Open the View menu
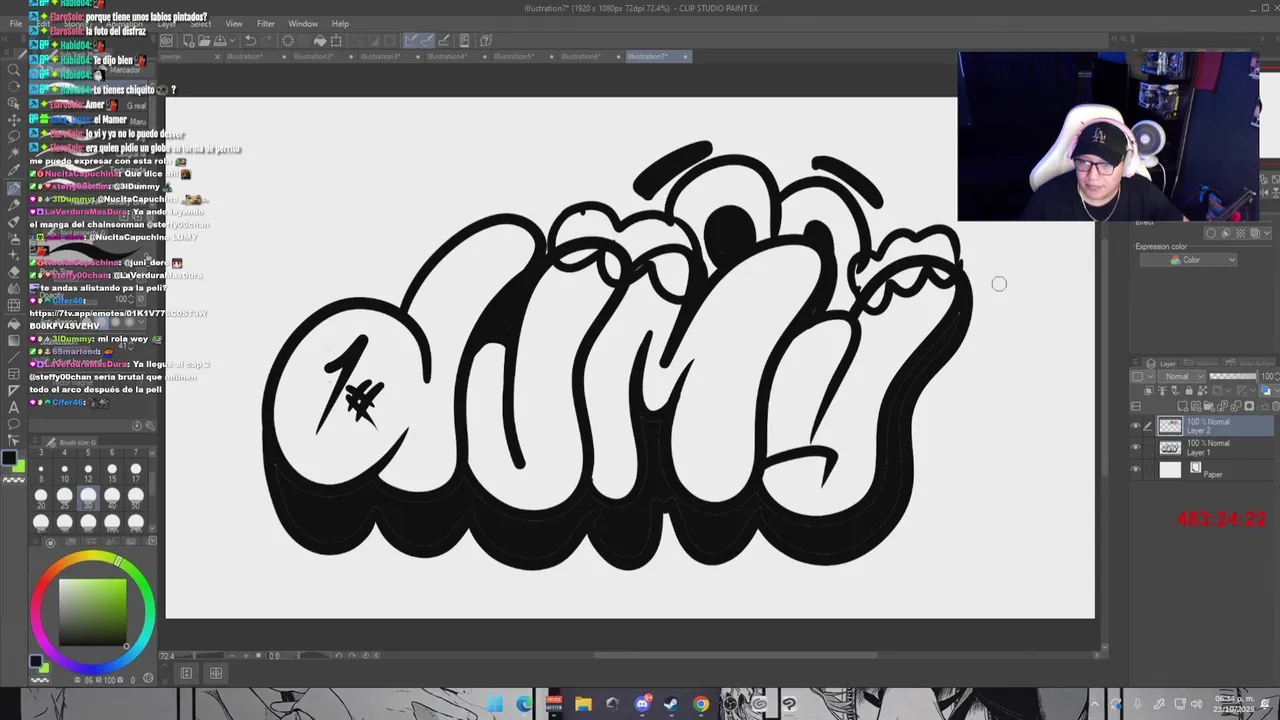The height and width of the screenshot is (720, 1280). [233, 23]
